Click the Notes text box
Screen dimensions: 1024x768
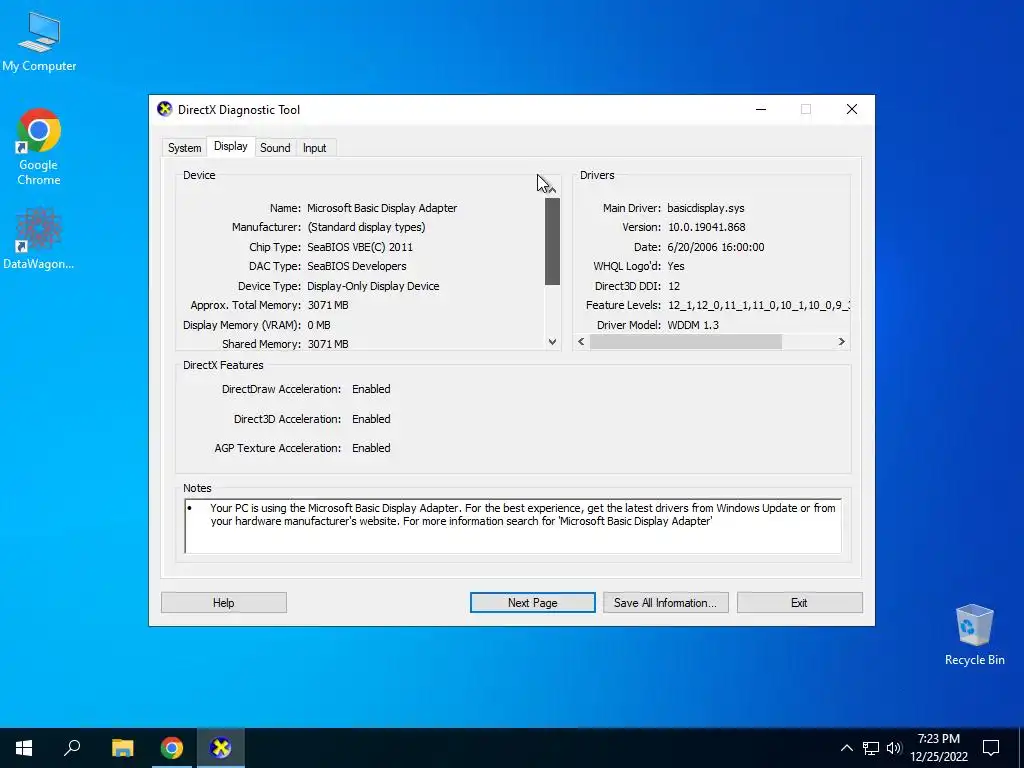(513, 526)
